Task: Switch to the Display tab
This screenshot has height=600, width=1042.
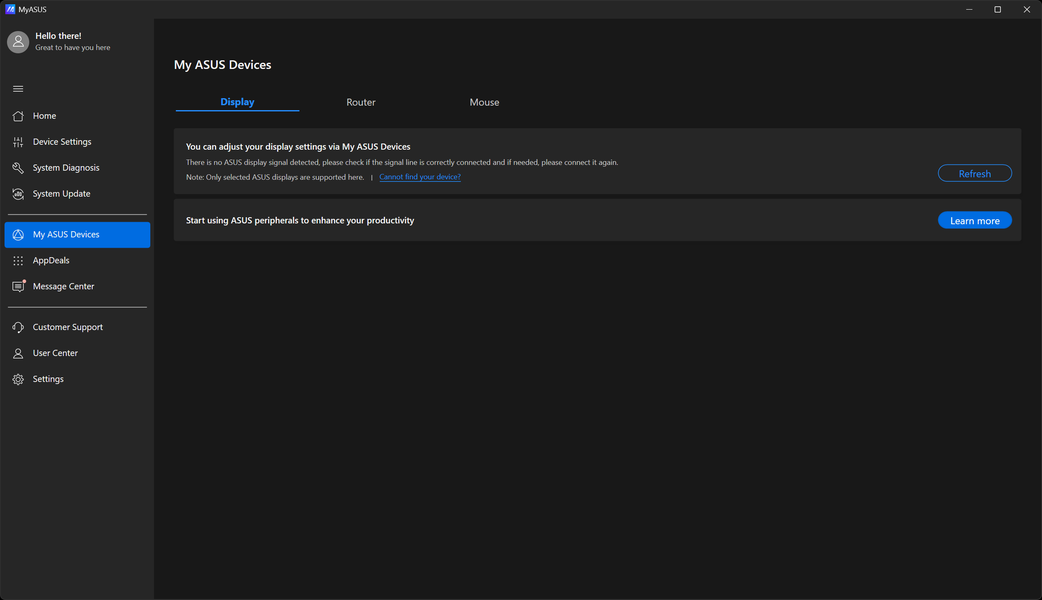Action: click(x=237, y=102)
